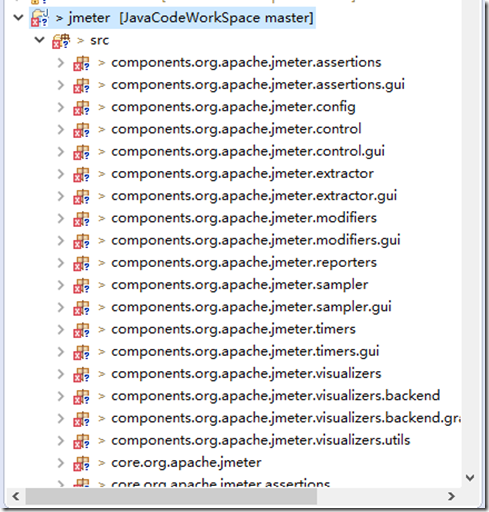Click package icon for components.org.apache.jmeter.visualizers.utils
Screen dimensions: 489x512
click(81, 441)
